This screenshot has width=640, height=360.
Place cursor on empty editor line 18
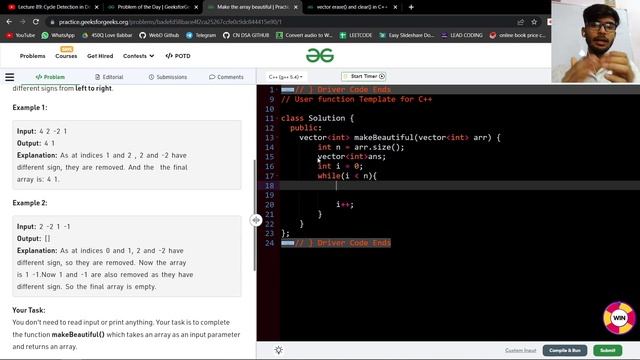click(460, 186)
